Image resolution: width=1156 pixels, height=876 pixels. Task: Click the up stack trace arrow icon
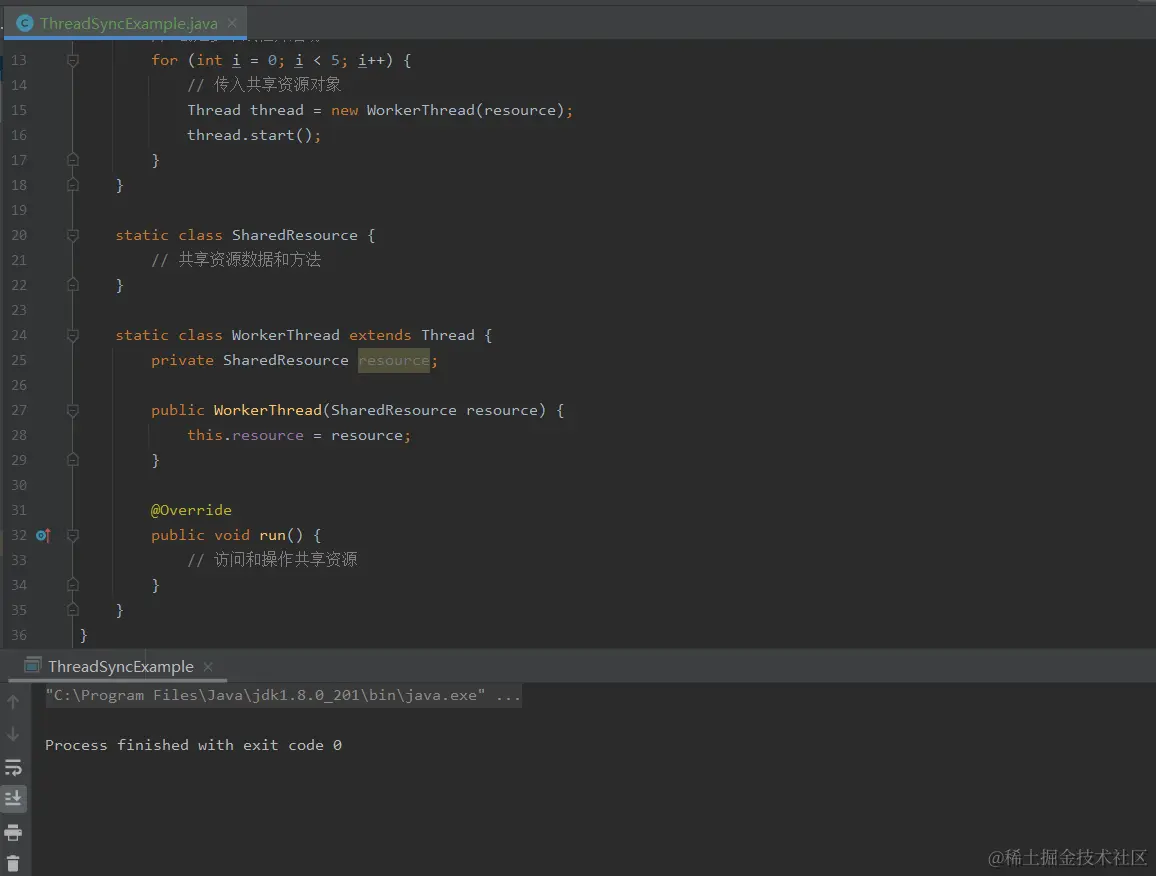(x=13, y=702)
